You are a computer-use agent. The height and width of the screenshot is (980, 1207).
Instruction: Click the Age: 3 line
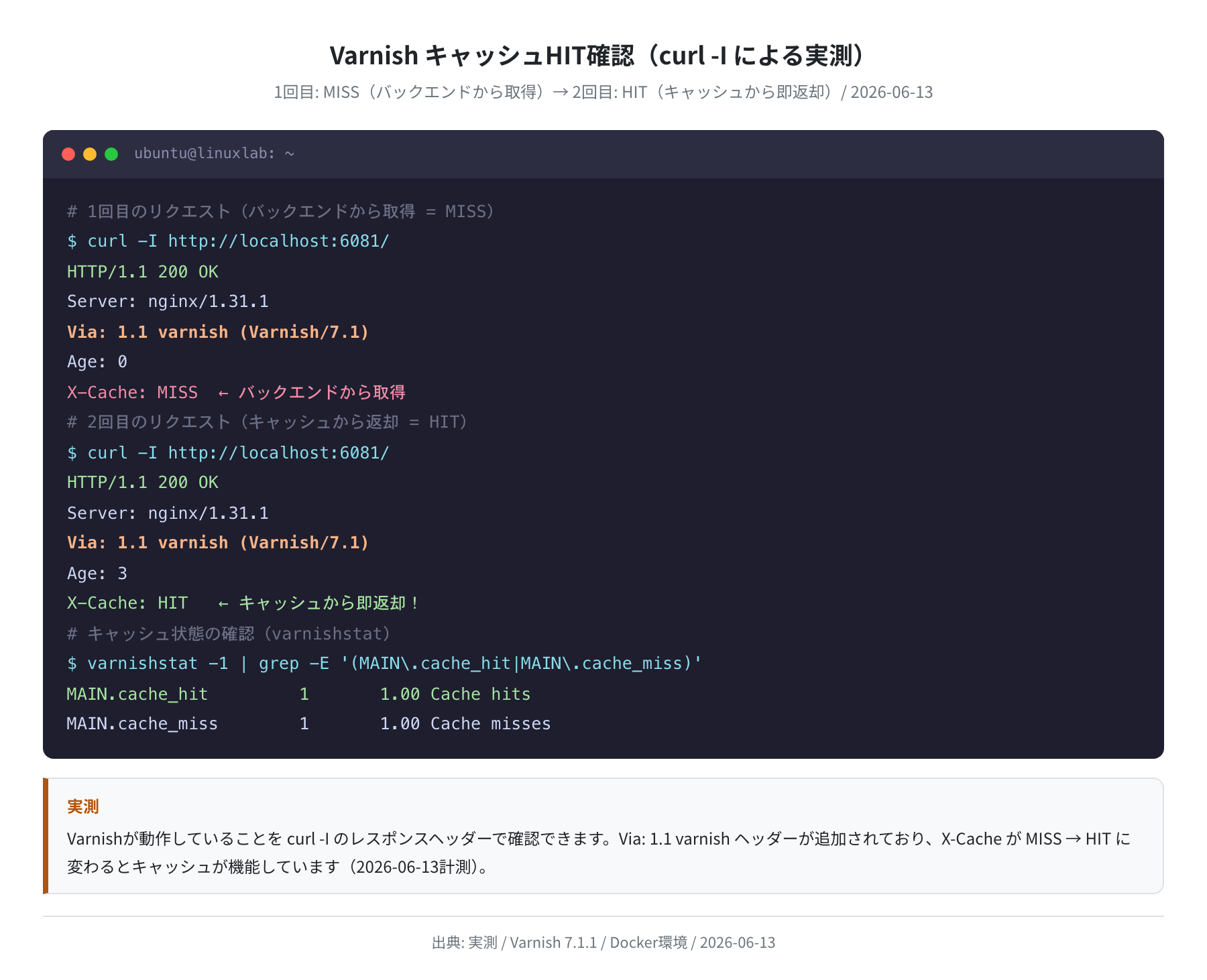[97, 573]
